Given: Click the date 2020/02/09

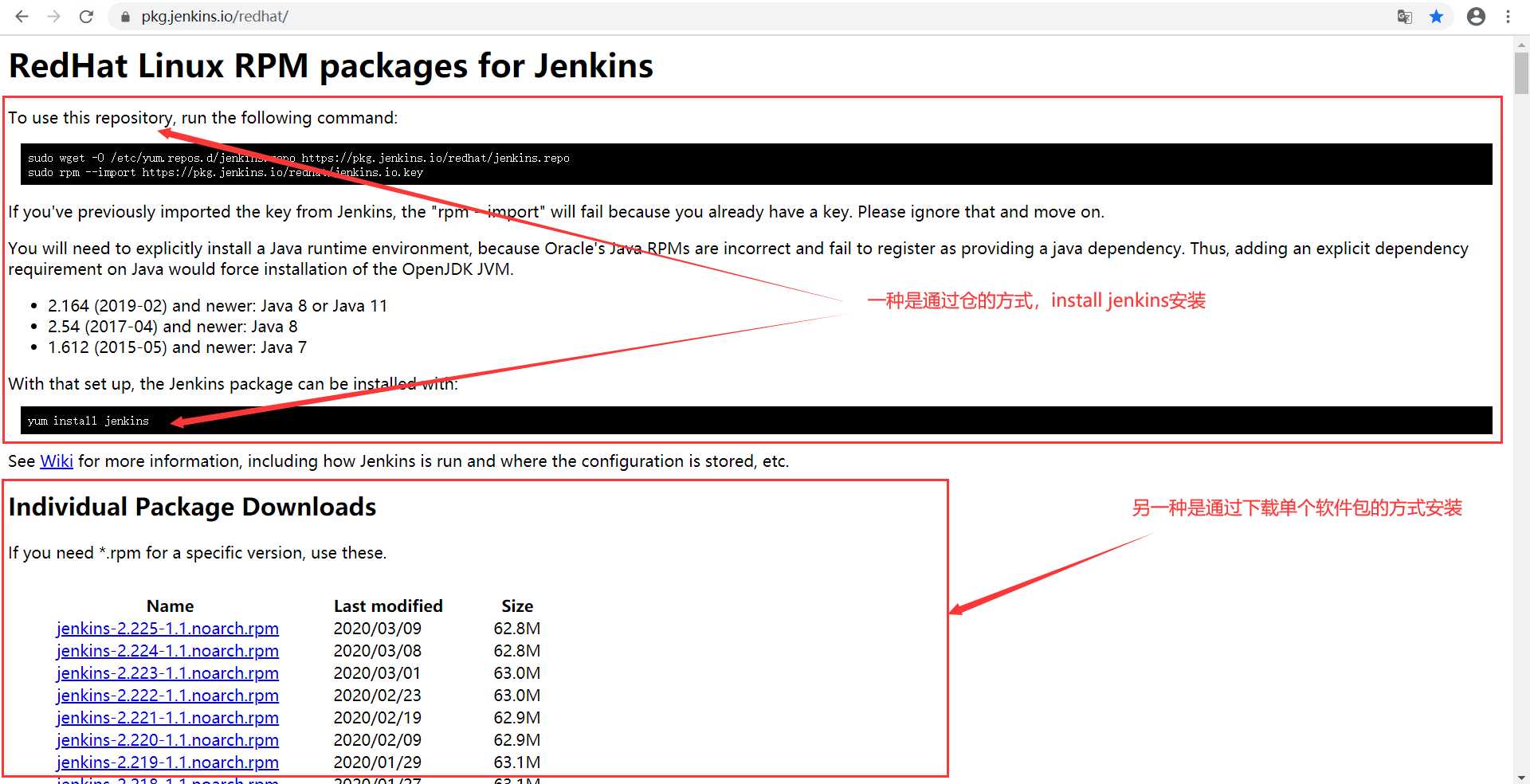Looking at the screenshot, I should coord(378,740).
